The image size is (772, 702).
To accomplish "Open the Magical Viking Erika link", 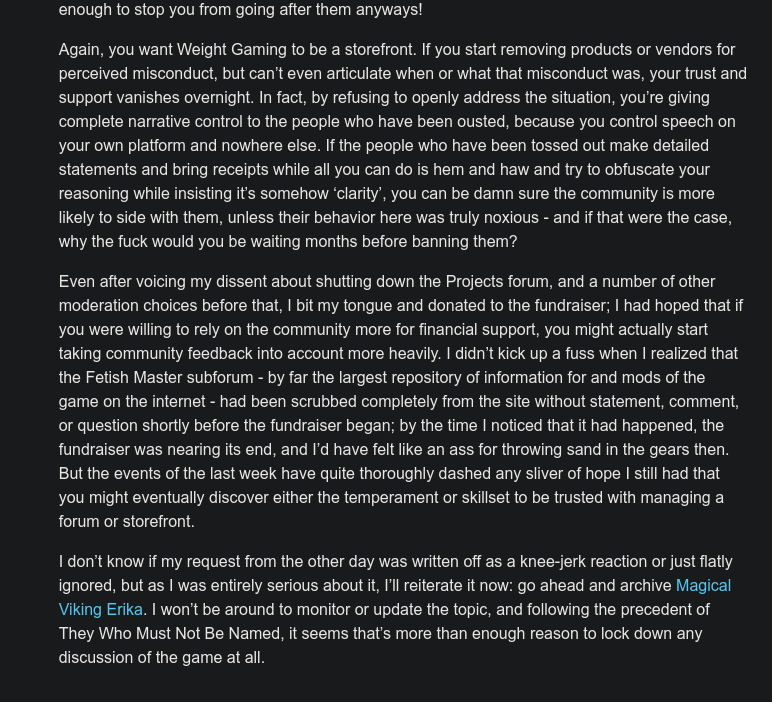I will click(x=702, y=586).
